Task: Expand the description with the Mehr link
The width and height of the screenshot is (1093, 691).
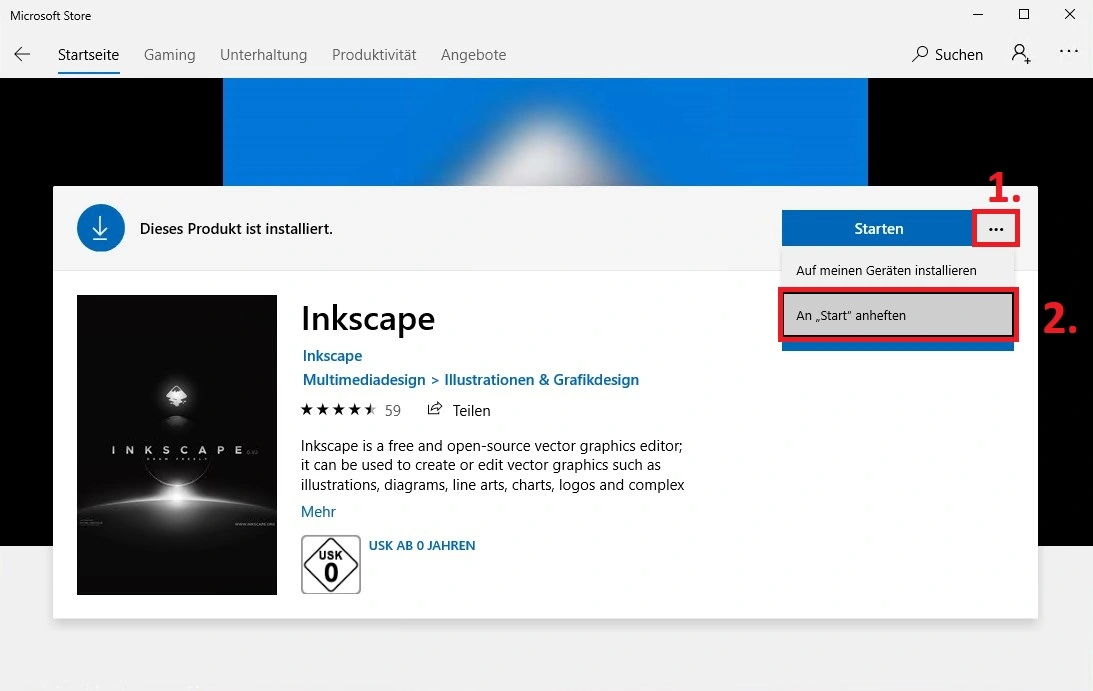Action: pyautogui.click(x=318, y=512)
